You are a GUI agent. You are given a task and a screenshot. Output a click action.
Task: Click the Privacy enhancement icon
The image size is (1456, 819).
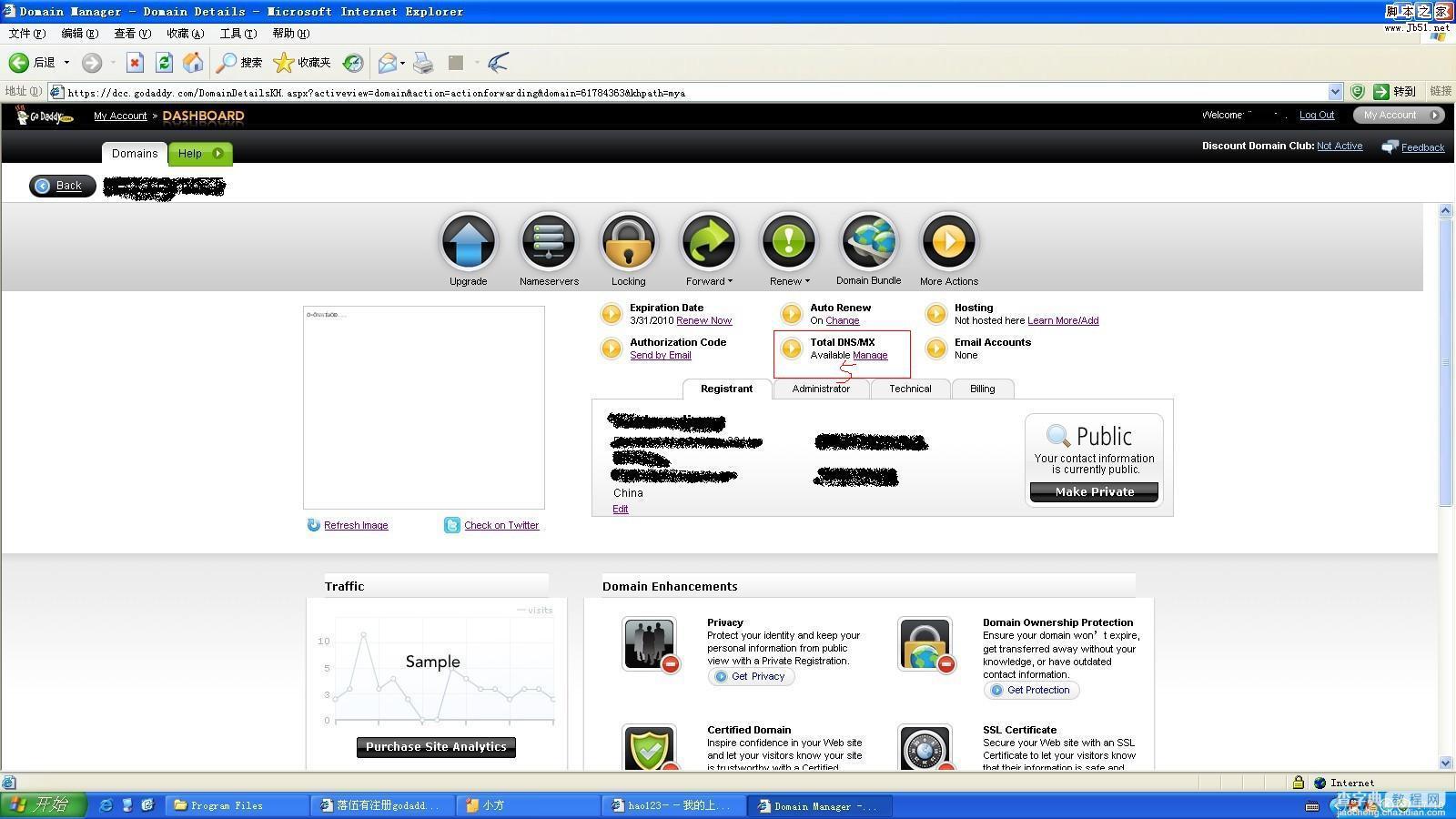click(650, 644)
